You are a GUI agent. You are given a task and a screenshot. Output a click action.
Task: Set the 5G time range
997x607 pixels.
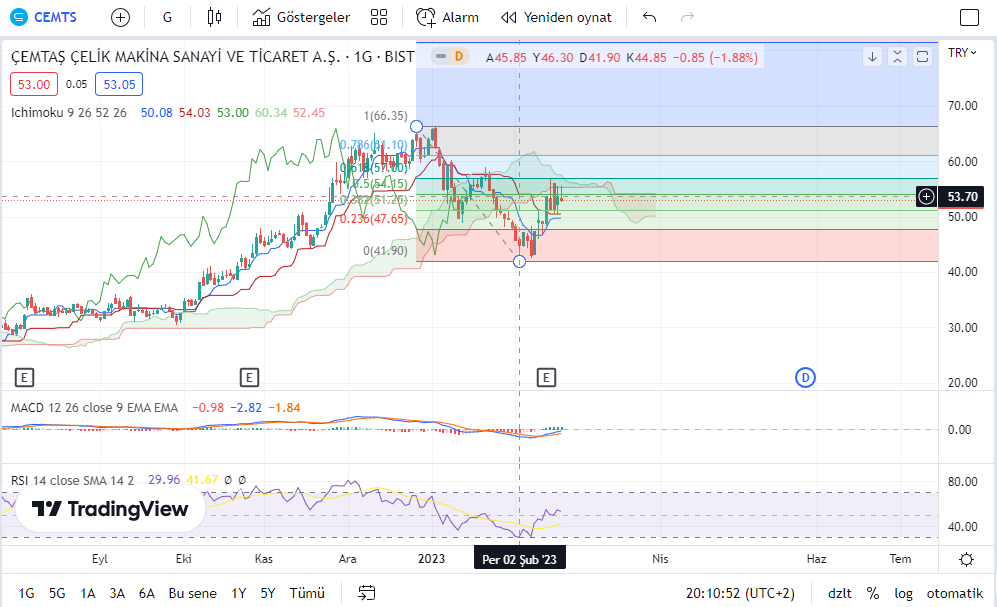(x=57, y=593)
